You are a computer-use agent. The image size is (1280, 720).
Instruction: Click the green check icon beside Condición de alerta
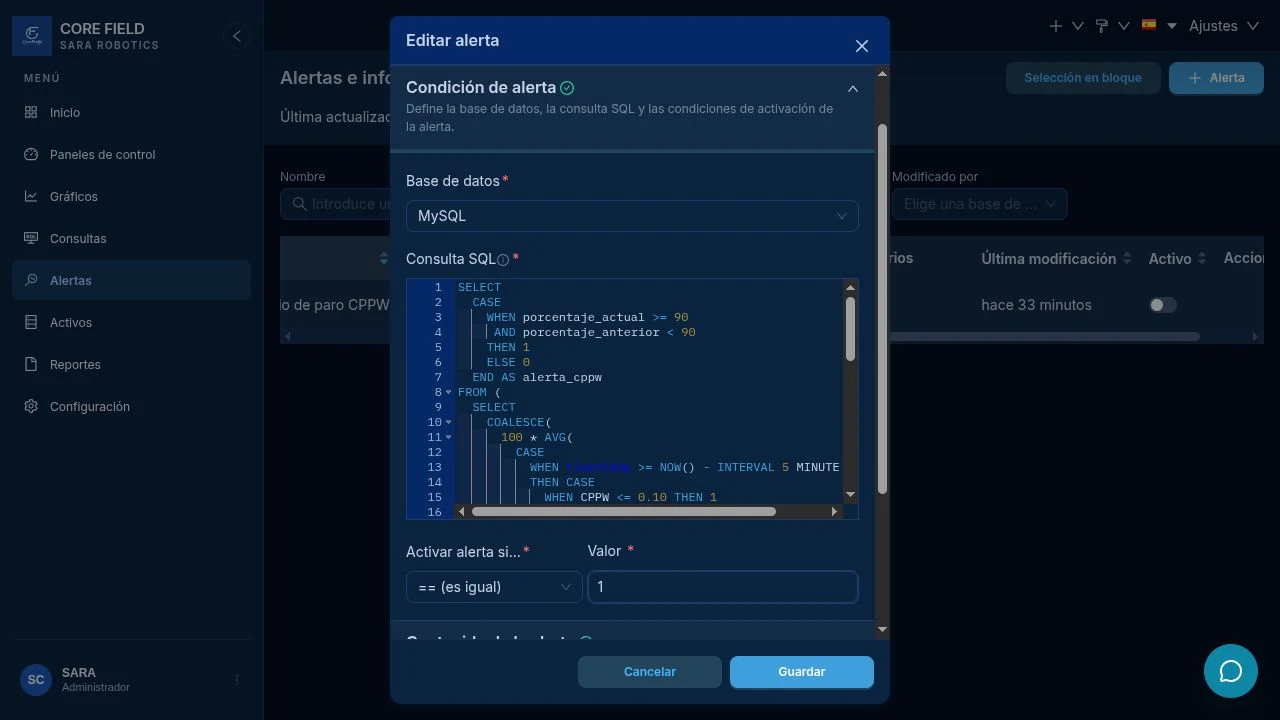[x=568, y=88]
